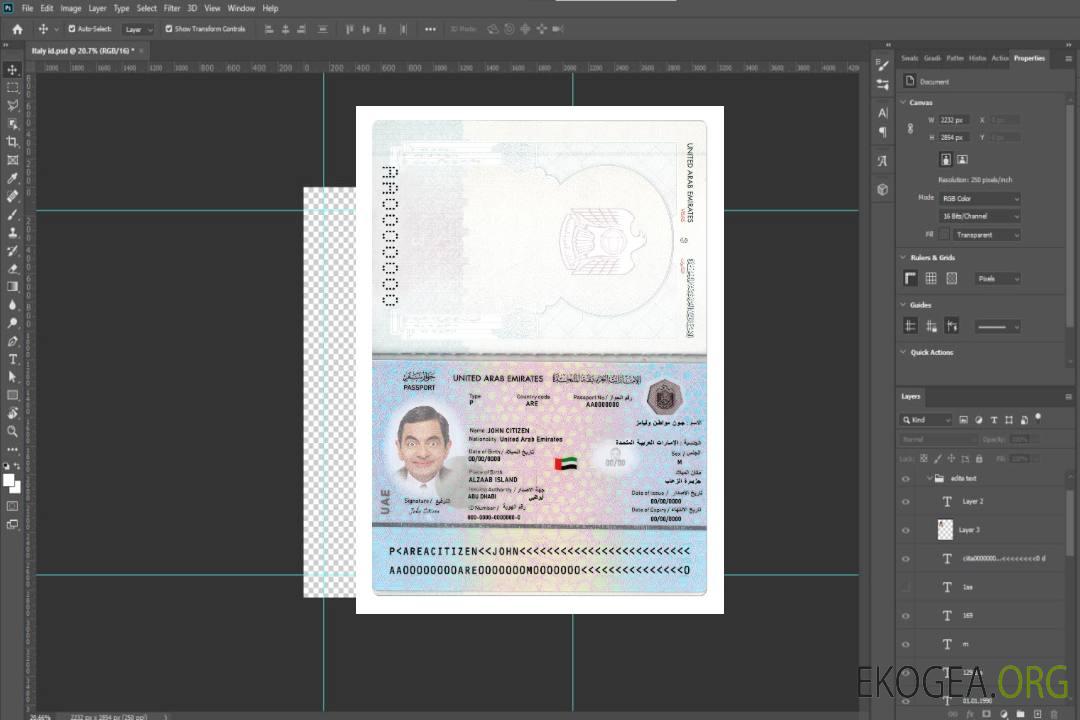Screen dimensions: 1080x720
Task: Open the Window menu
Action: (241, 8)
